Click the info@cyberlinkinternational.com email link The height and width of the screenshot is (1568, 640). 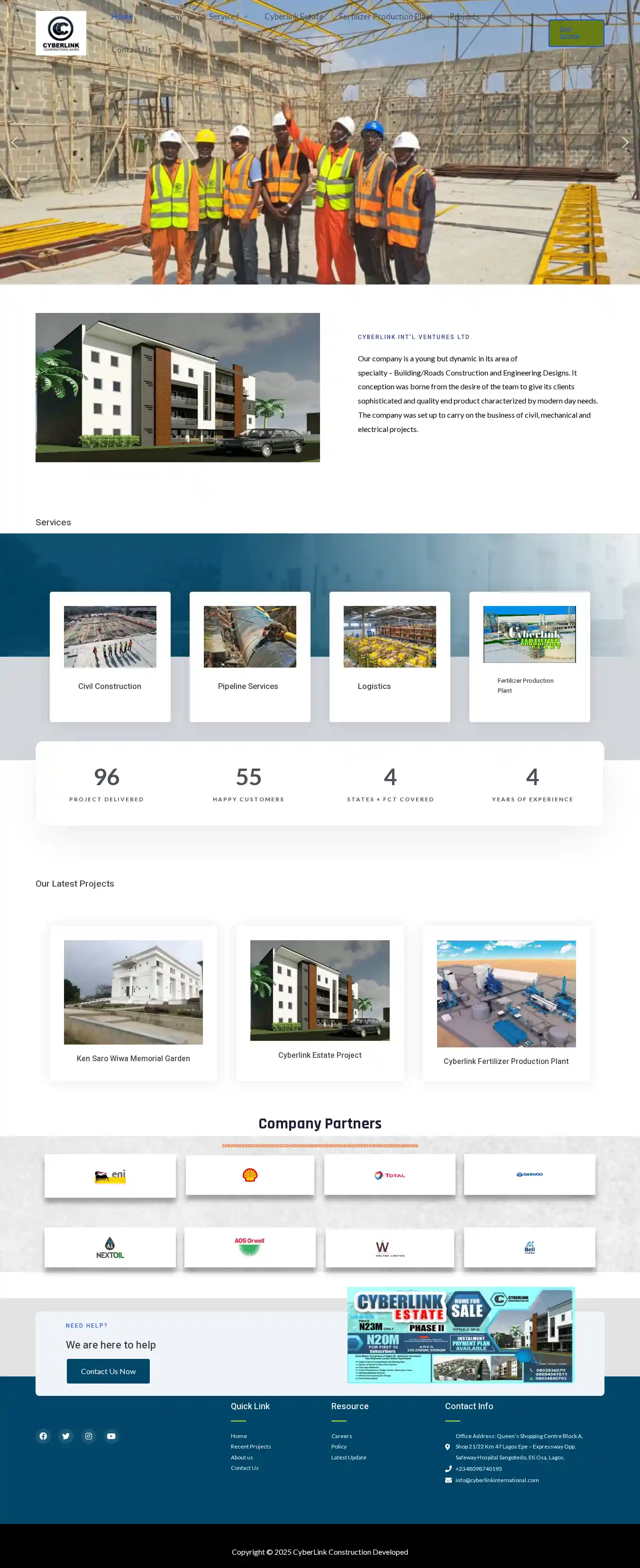(496, 1480)
